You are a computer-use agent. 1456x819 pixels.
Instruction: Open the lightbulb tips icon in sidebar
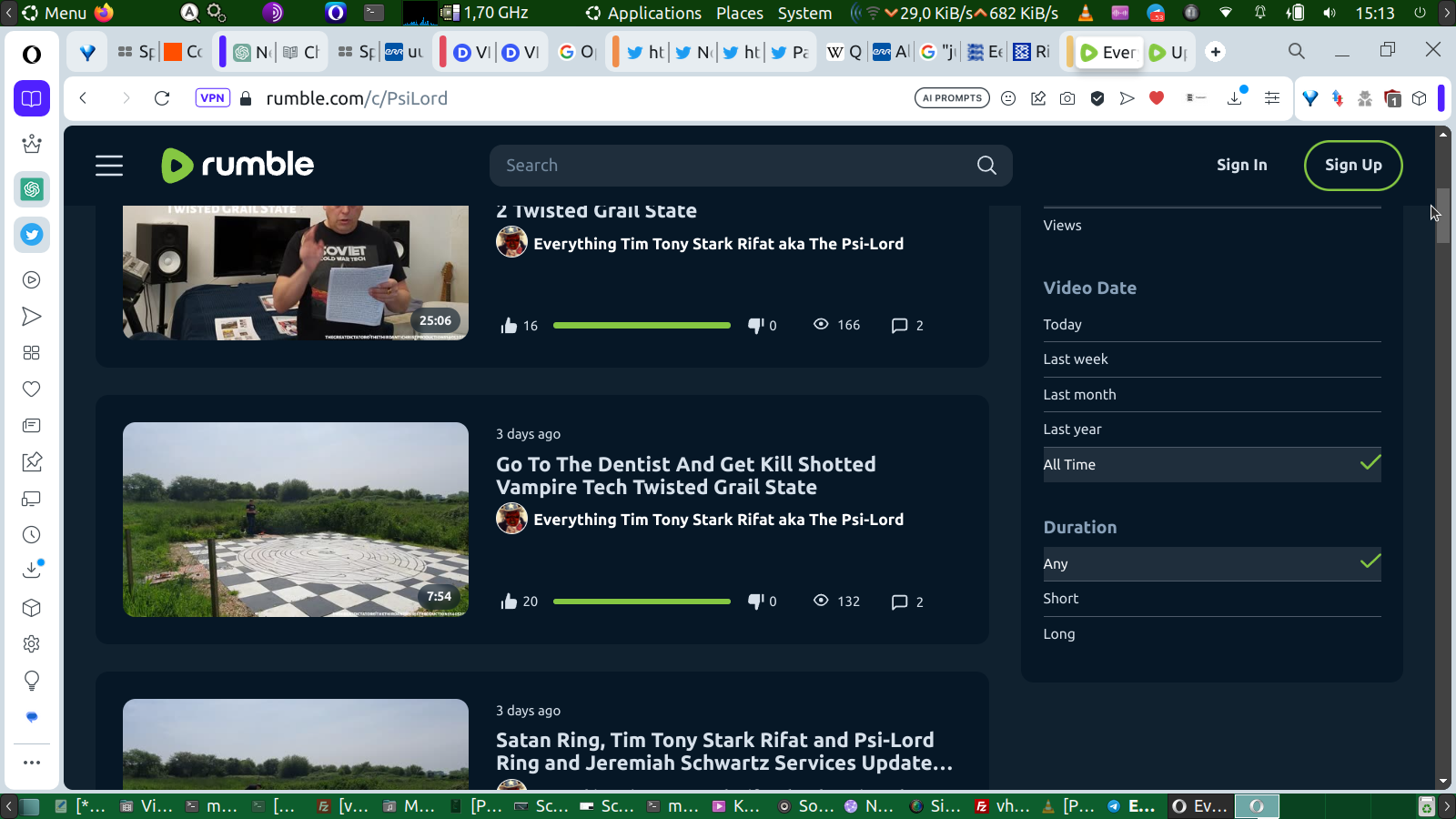tap(32, 681)
